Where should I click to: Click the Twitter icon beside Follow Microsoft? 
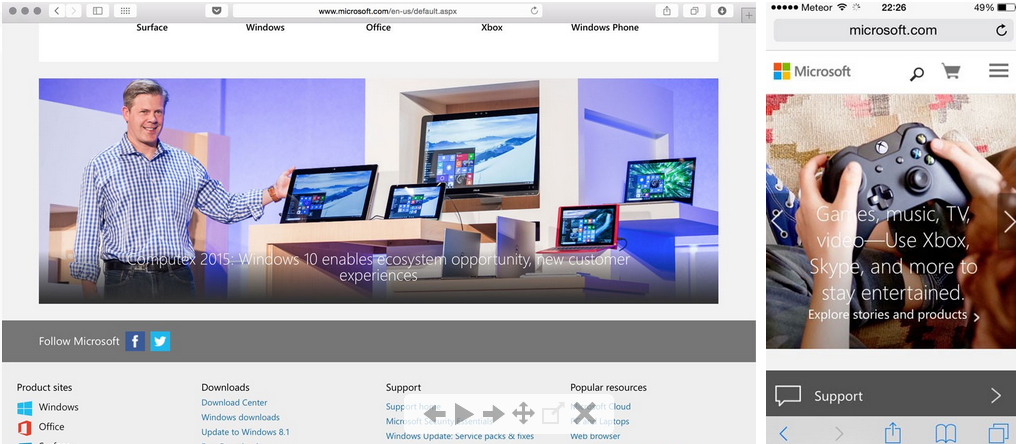(160, 341)
